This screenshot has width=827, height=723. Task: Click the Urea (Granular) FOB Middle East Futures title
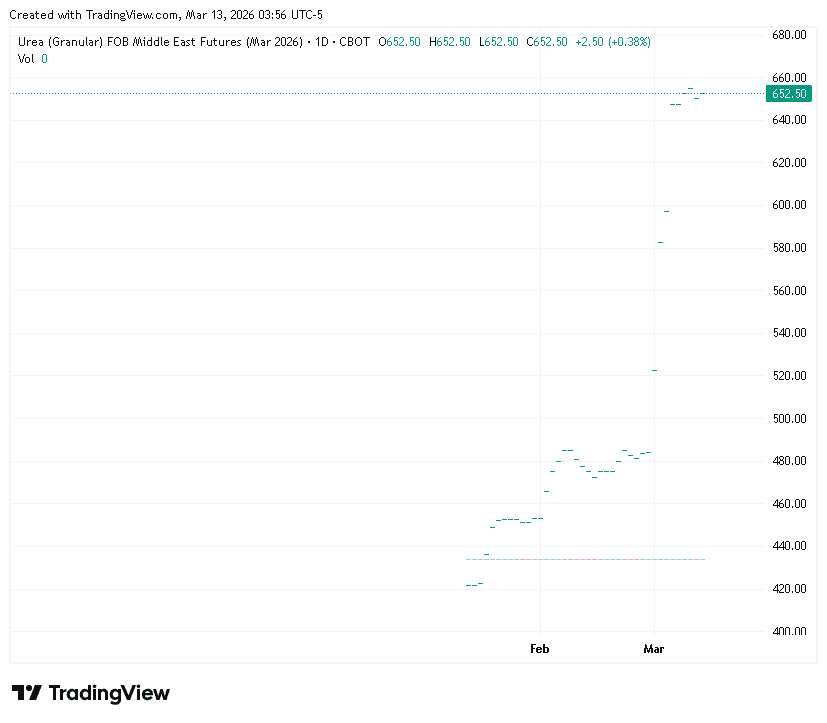coord(160,42)
